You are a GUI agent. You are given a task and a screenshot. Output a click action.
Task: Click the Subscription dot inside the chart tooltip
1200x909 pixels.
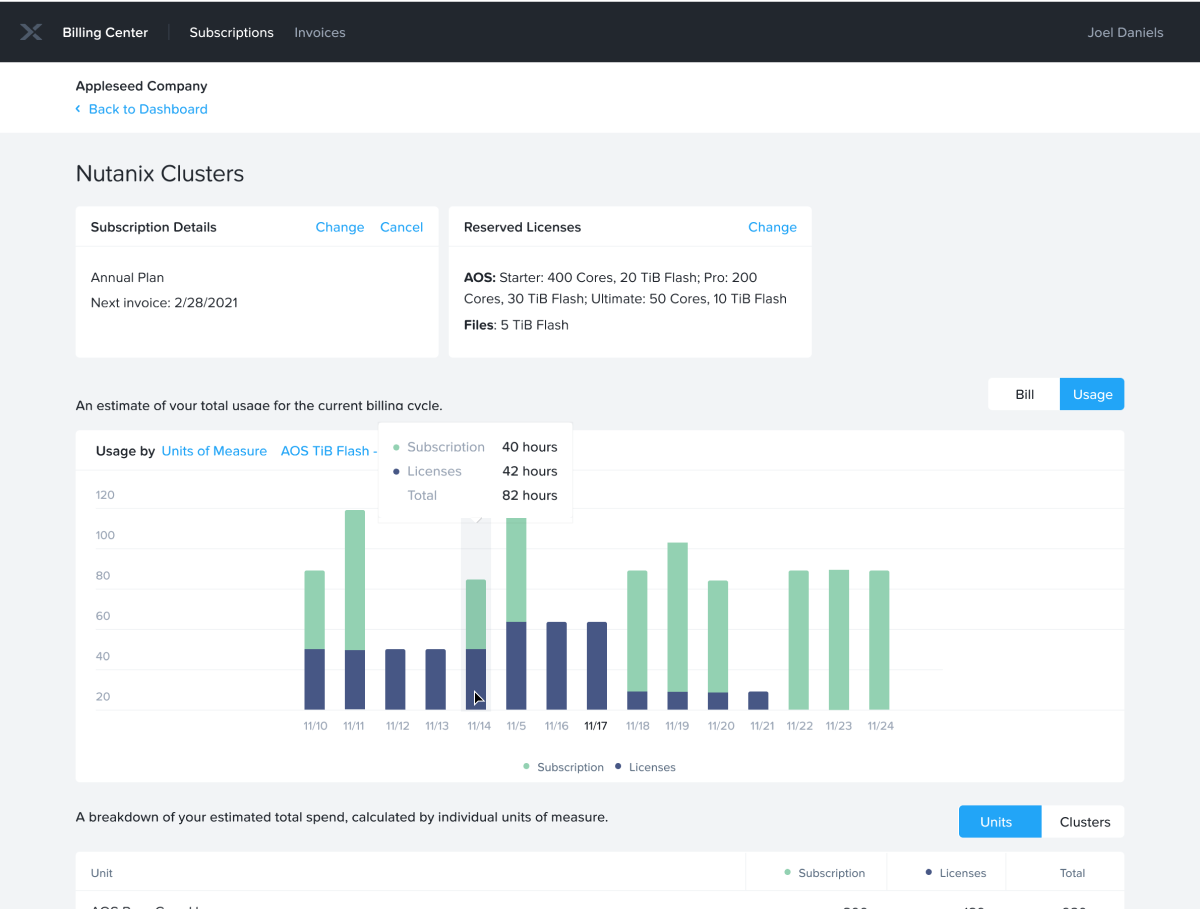coord(397,447)
